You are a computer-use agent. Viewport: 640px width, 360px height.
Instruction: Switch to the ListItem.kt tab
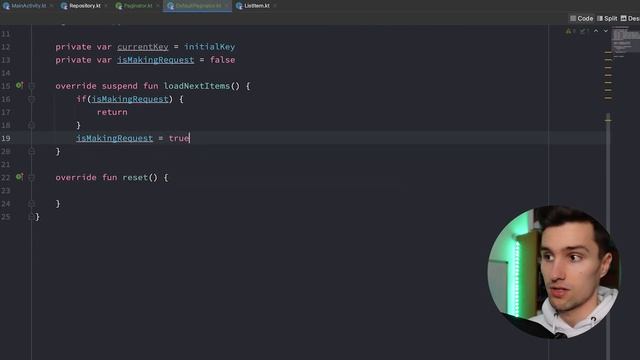(257, 6)
